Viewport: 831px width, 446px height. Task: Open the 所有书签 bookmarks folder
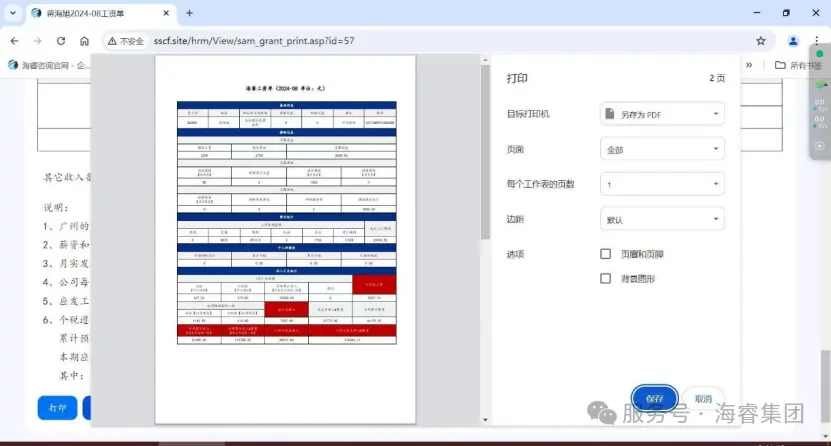797,65
